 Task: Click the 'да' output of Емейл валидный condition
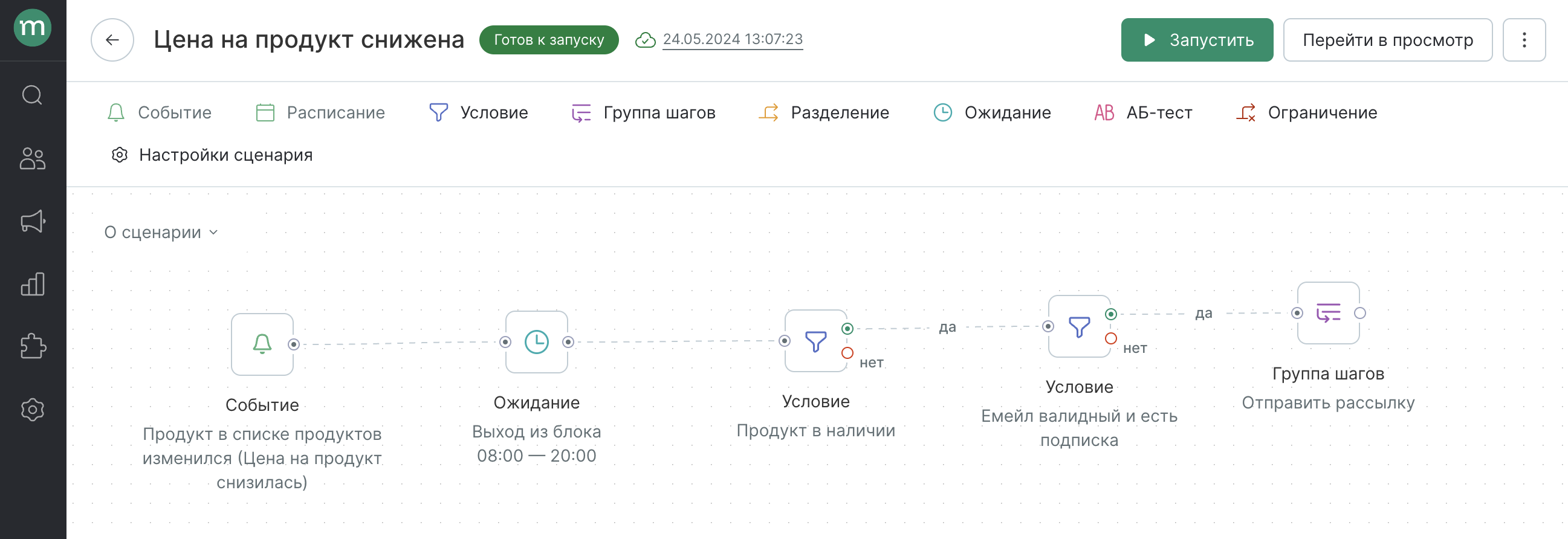coord(1111,314)
